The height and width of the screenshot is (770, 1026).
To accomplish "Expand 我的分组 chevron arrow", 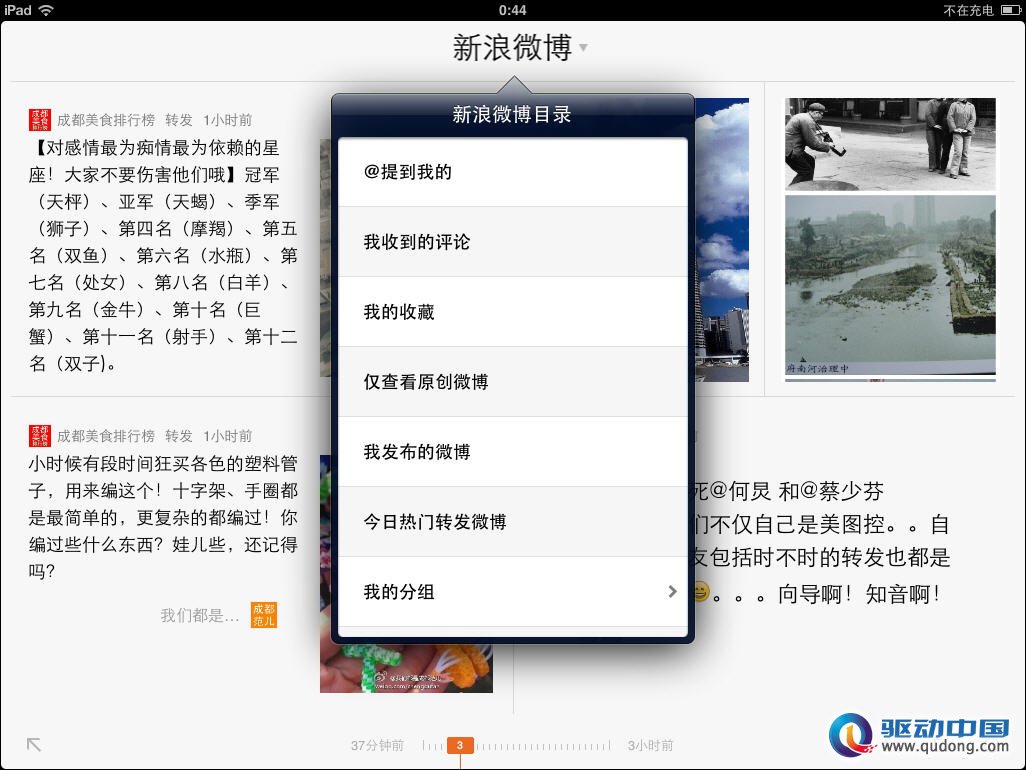I will (x=672, y=591).
